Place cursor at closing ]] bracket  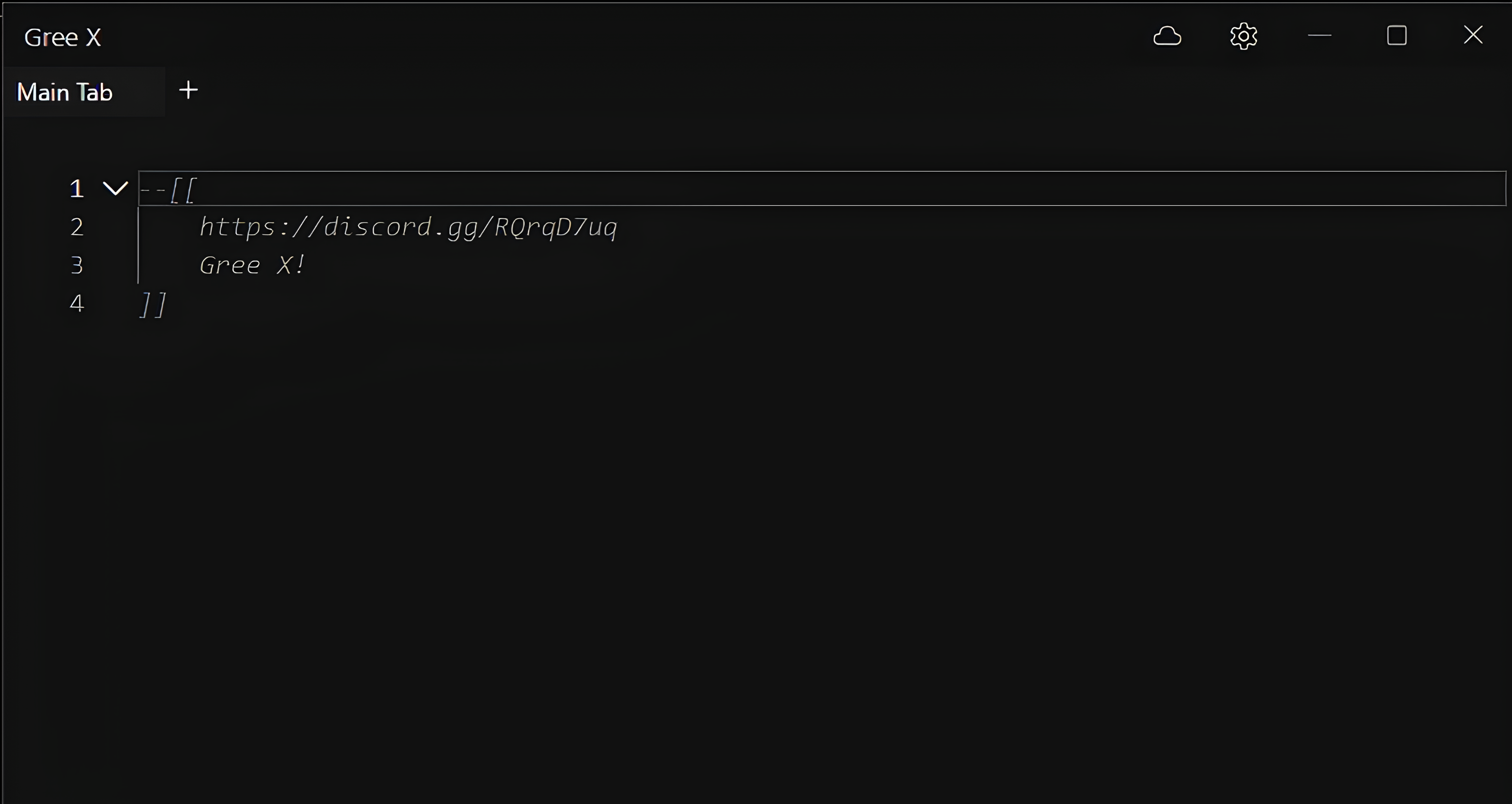click(x=153, y=305)
